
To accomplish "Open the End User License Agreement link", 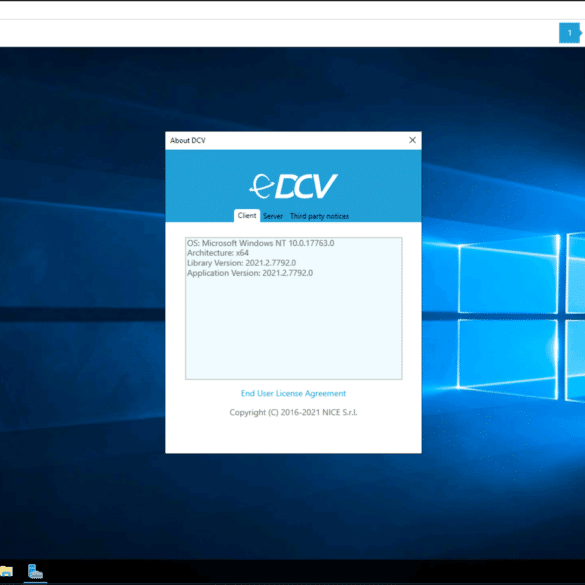I will point(293,393).
